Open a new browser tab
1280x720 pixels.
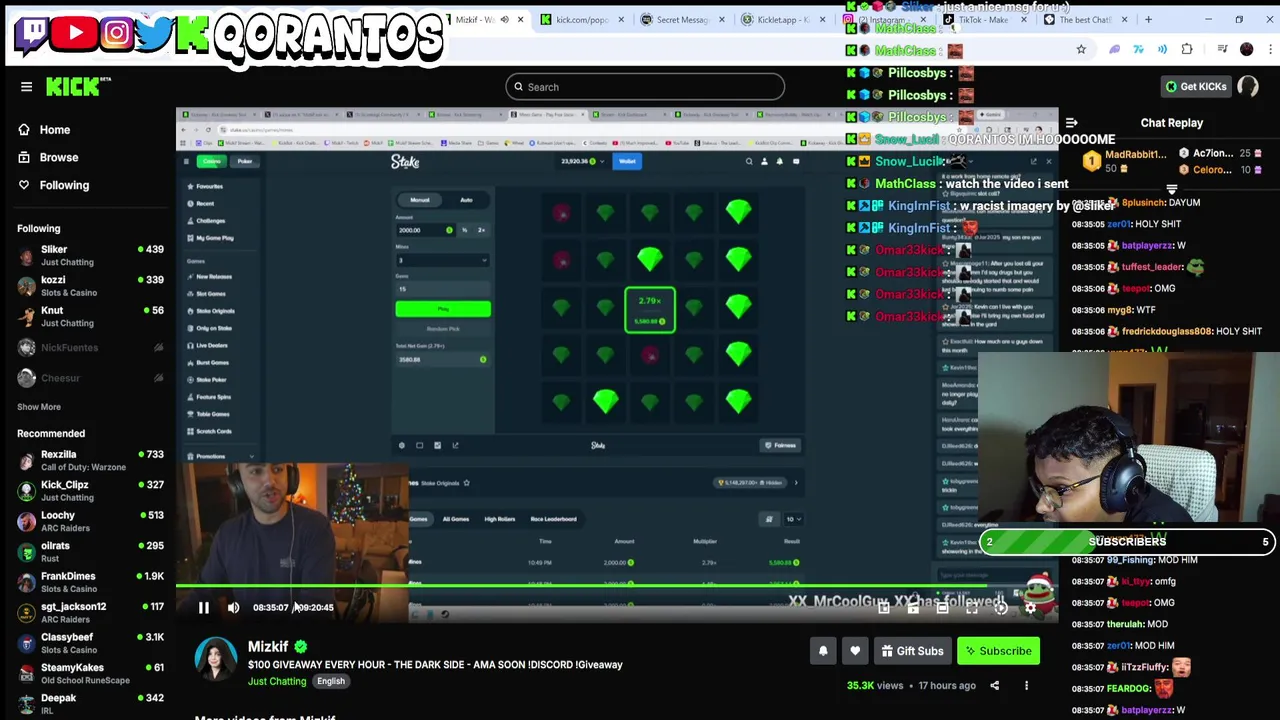click(1148, 19)
